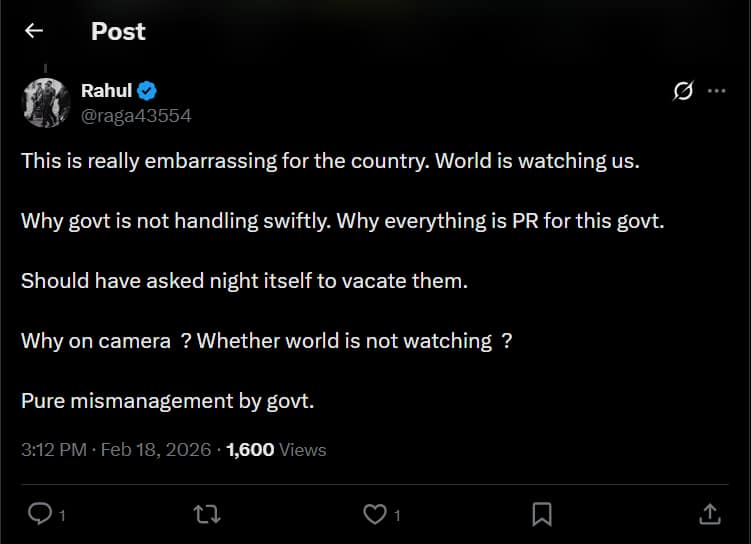Visit the @raga43554 handle
751x544 pixels.
(135, 115)
